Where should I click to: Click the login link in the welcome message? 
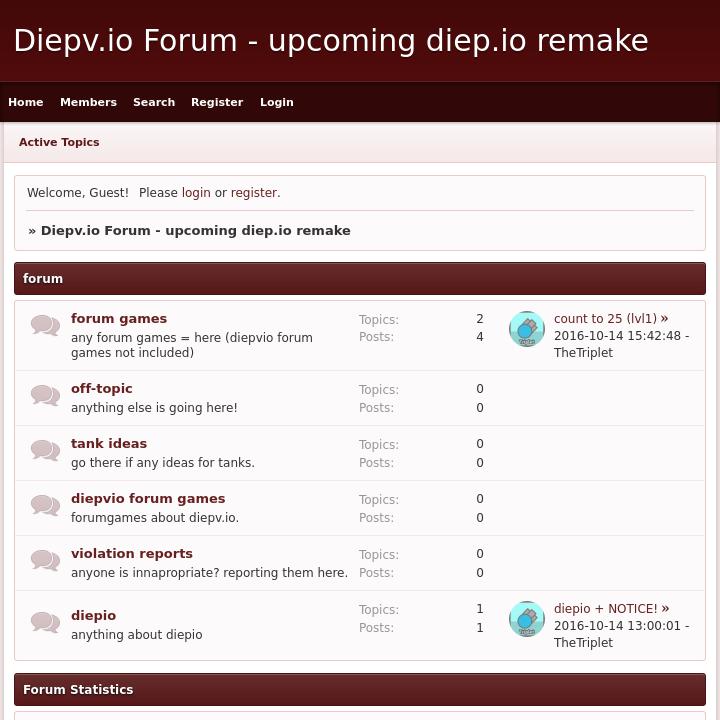[x=196, y=193]
